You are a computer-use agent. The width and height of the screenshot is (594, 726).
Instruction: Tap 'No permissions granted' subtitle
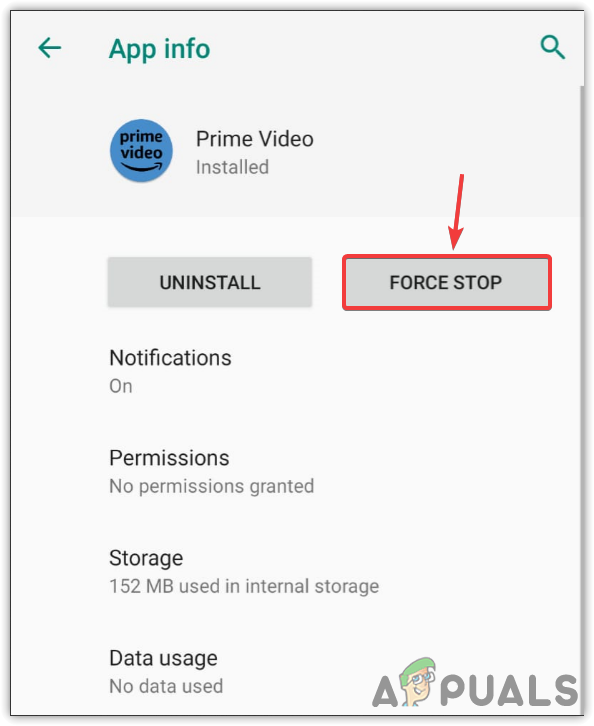click(212, 486)
